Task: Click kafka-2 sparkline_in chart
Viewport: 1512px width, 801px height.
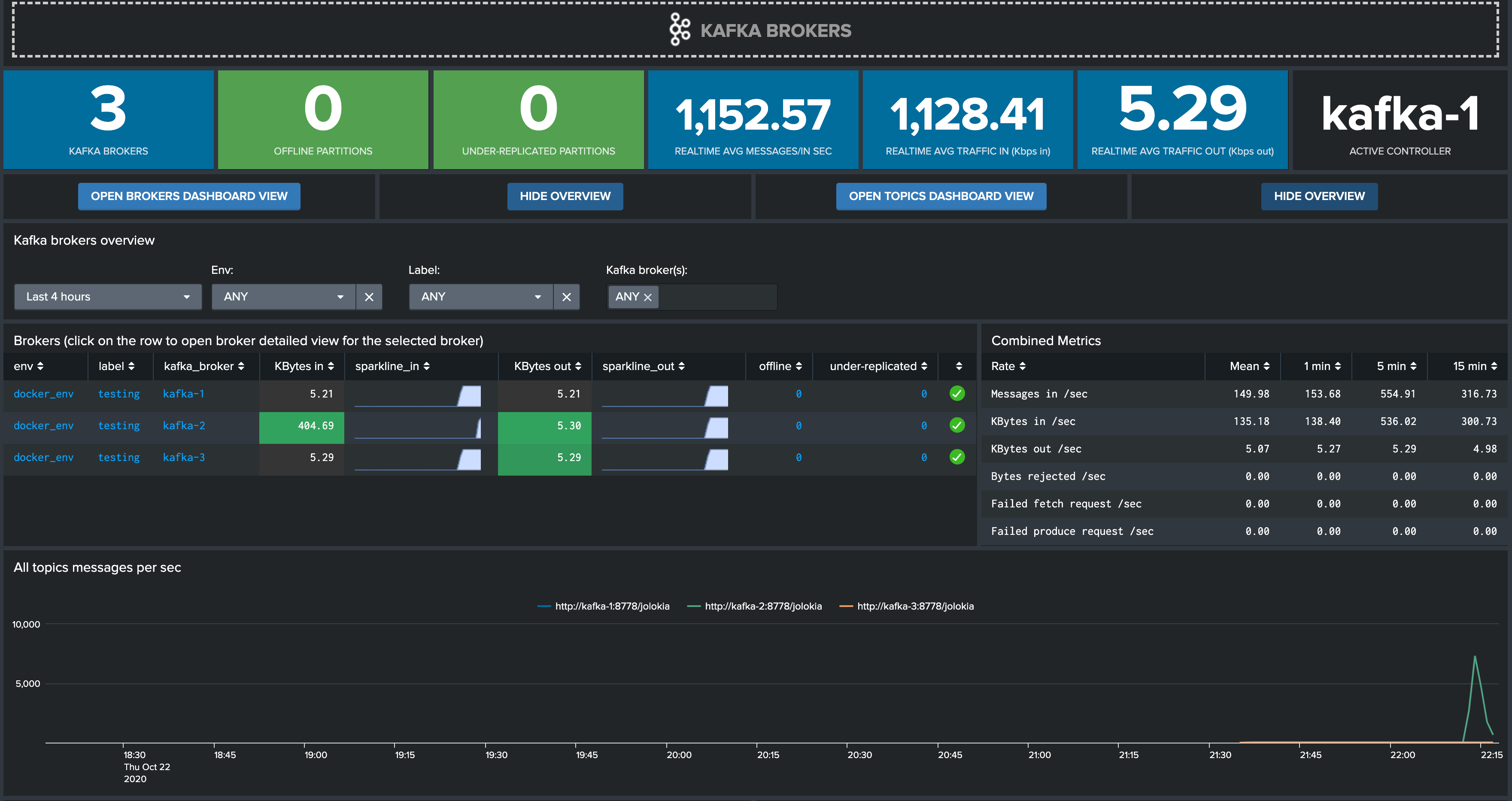Action: [417, 427]
